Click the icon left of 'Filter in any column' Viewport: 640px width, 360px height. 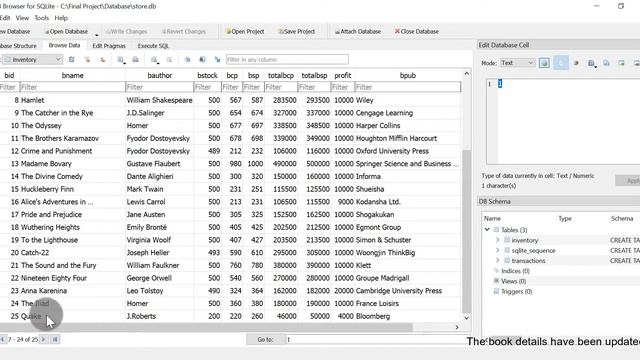pos(218,60)
